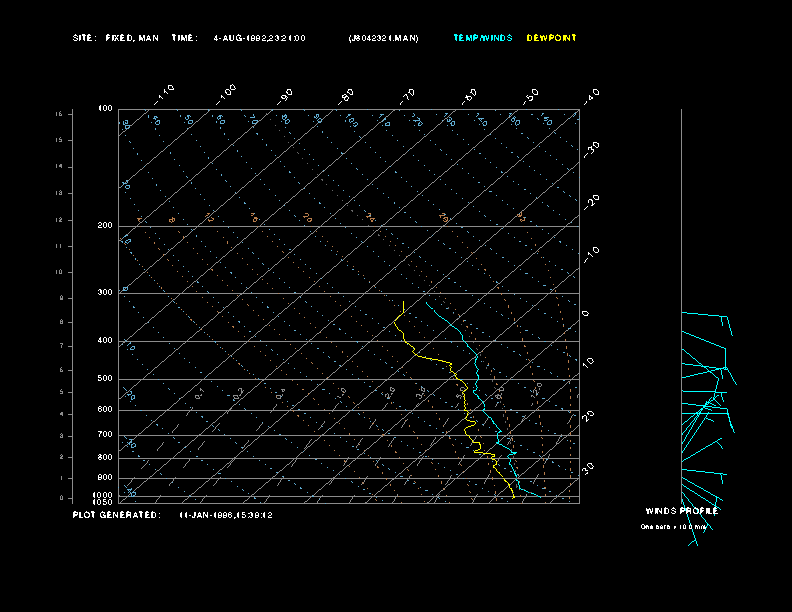This screenshot has height=612, width=792.
Task: Click the 200 pressure level label
Action: pos(105,225)
